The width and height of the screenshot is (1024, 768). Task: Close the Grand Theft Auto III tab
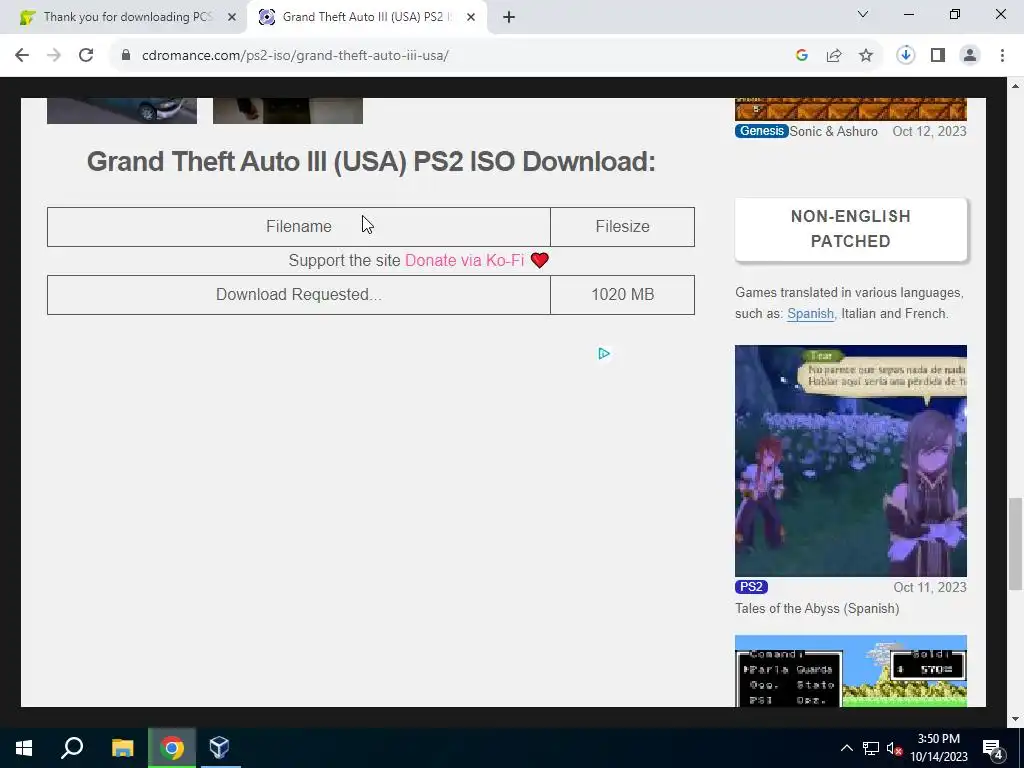471,18
